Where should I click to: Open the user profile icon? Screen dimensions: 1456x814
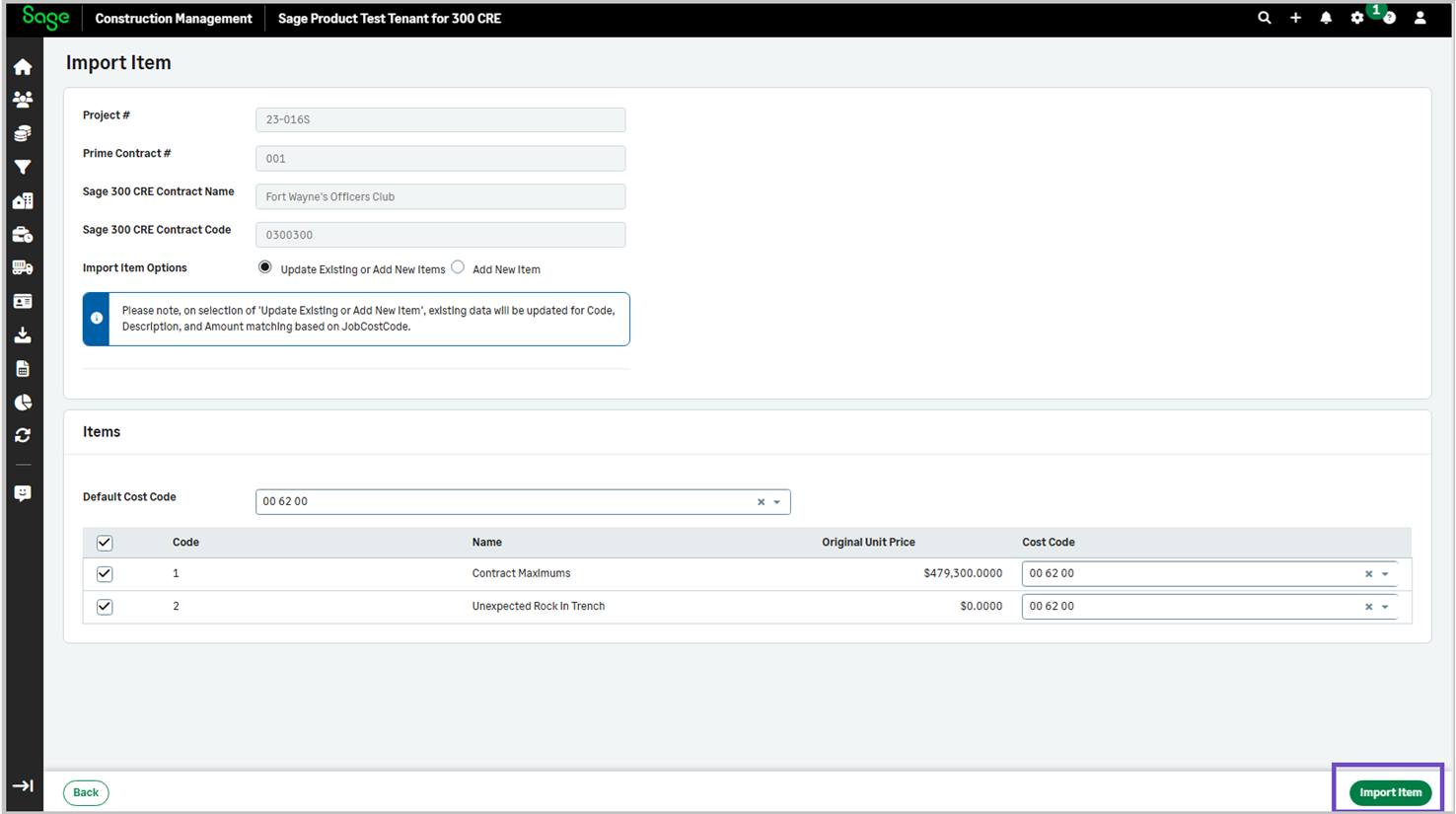click(1420, 18)
